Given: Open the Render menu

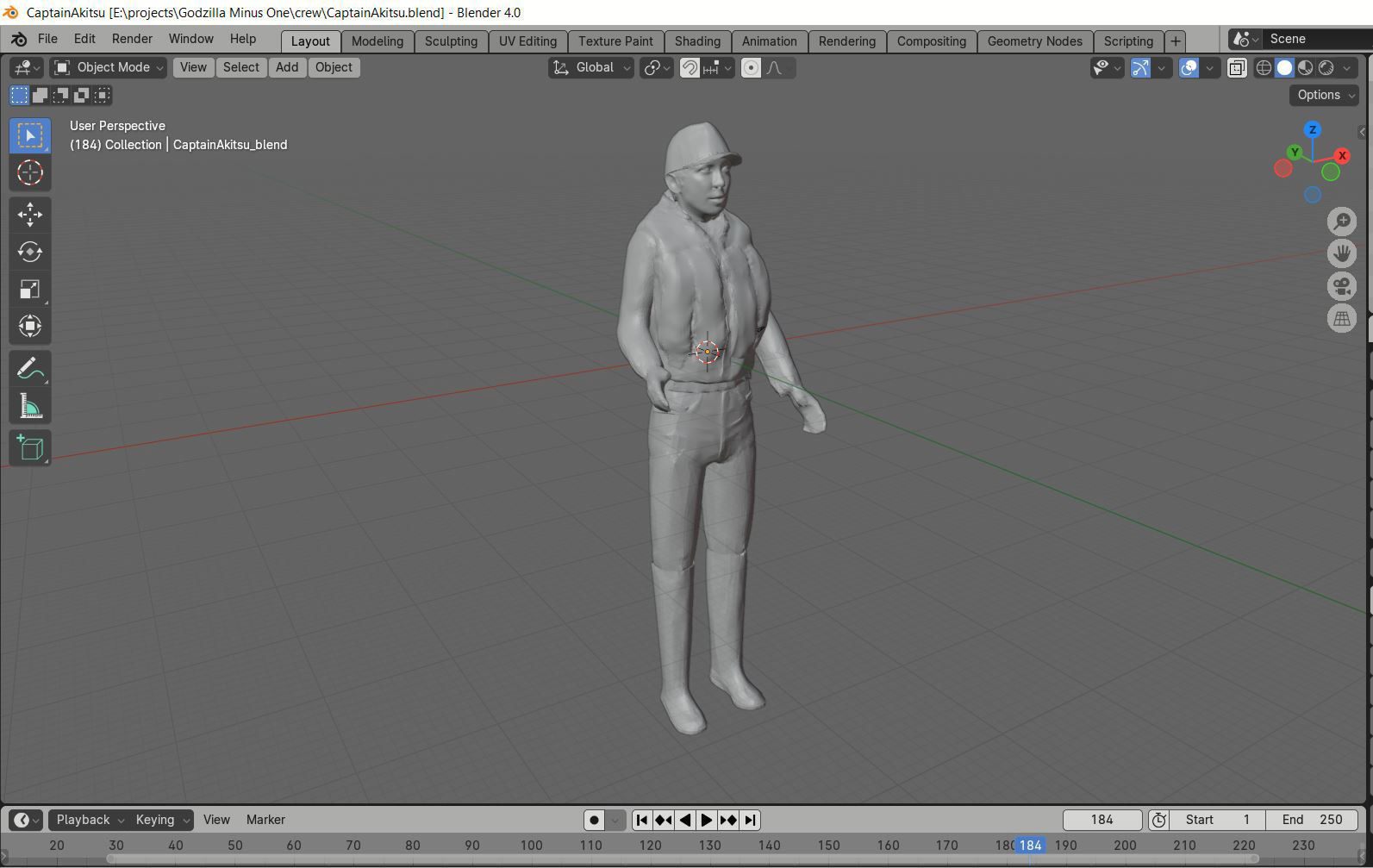Looking at the screenshot, I should [132, 39].
